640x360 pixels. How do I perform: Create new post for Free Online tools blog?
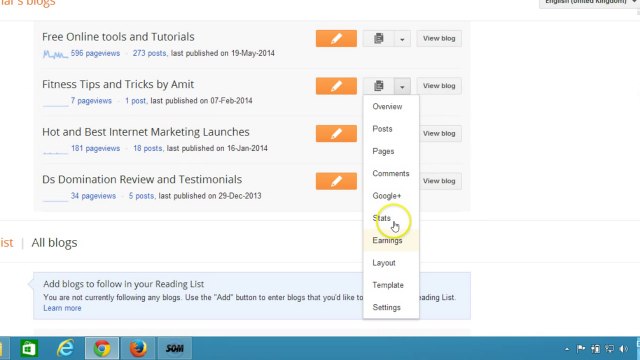pyautogui.click(x=336, y=38)
